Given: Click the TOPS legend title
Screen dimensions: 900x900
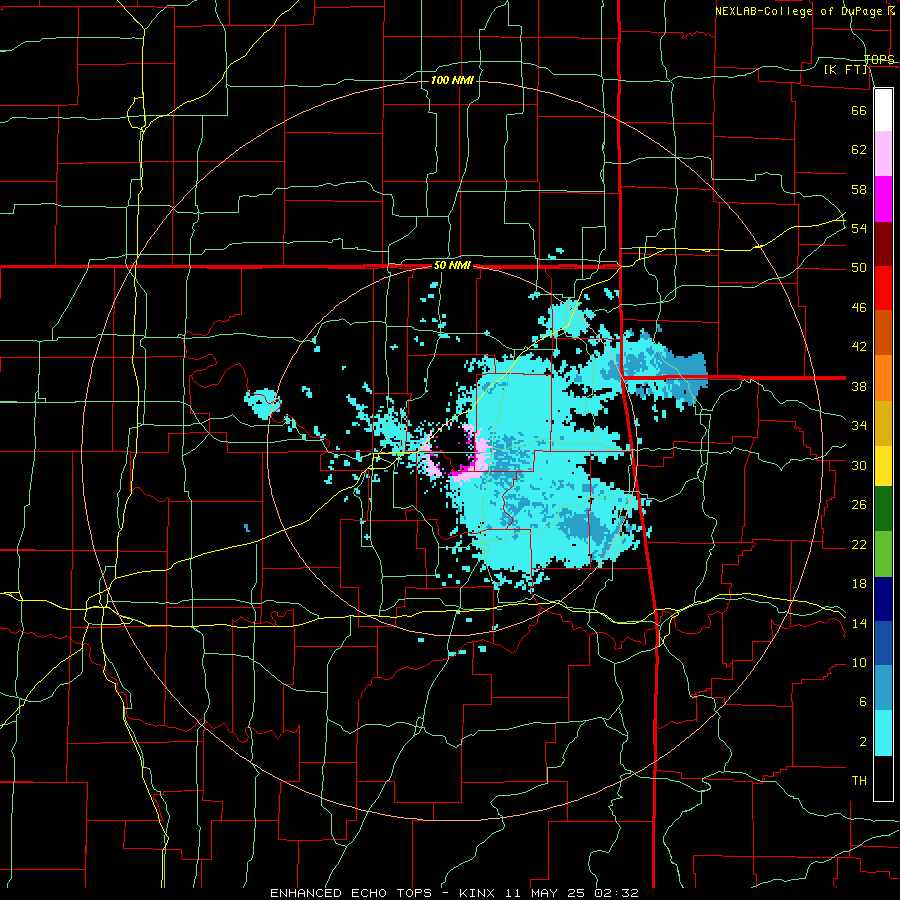Looking at the screenshot, I should pos(879,59).
